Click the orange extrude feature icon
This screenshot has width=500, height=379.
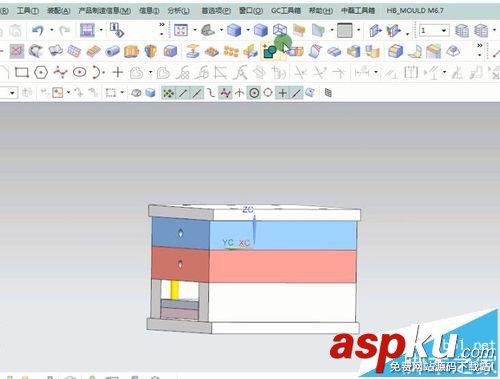(x=131, y=51)
